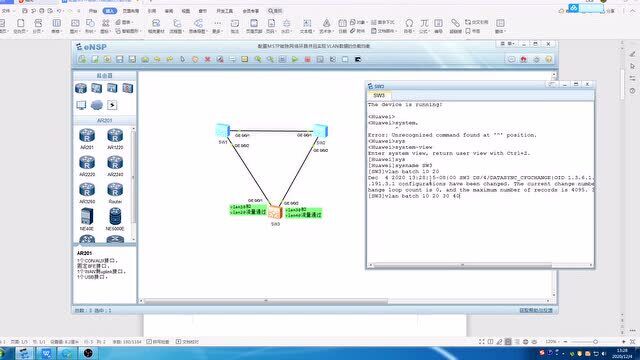Image resolution: width=640 pixels, height=360 pixels.
Task: Click the green start devices play icon
Action: pos(295,60)
